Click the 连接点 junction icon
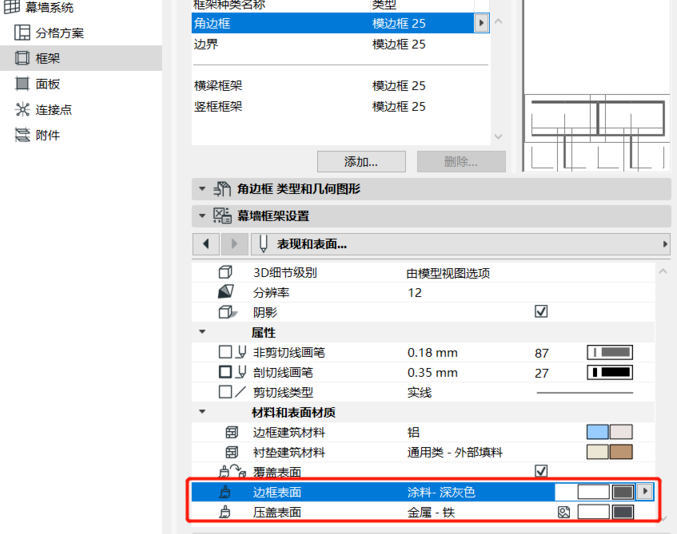 coord(22,109)
